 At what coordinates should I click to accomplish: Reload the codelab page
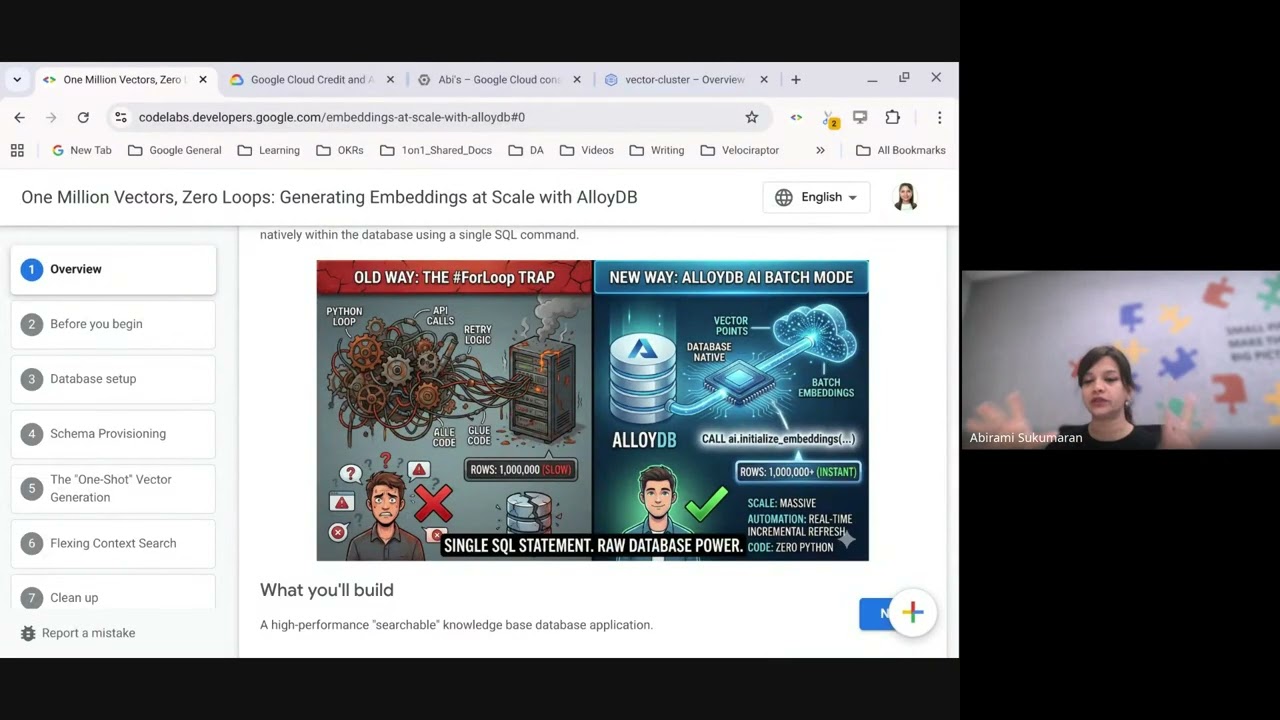tap(83, 117)
